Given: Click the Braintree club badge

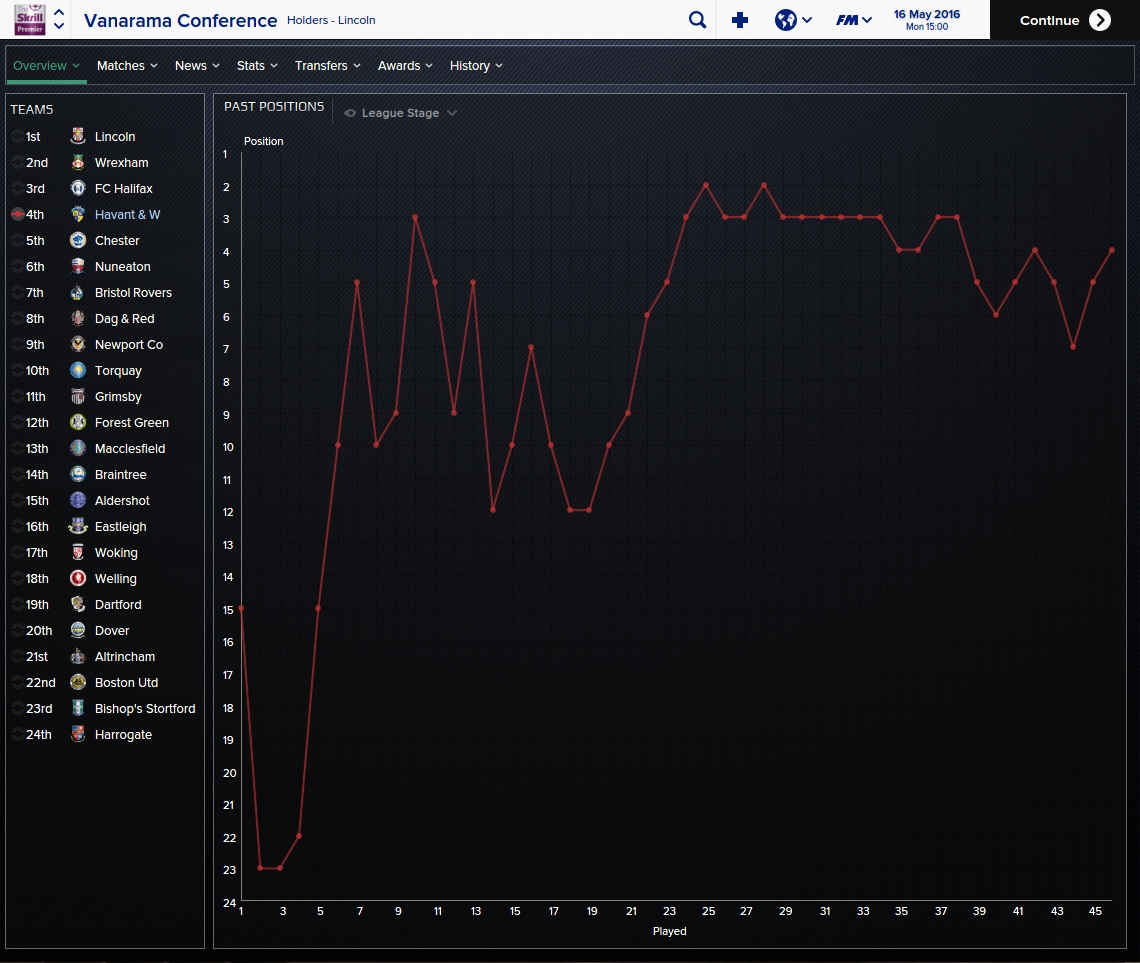Looking at the screenshot, I should 78,474.
